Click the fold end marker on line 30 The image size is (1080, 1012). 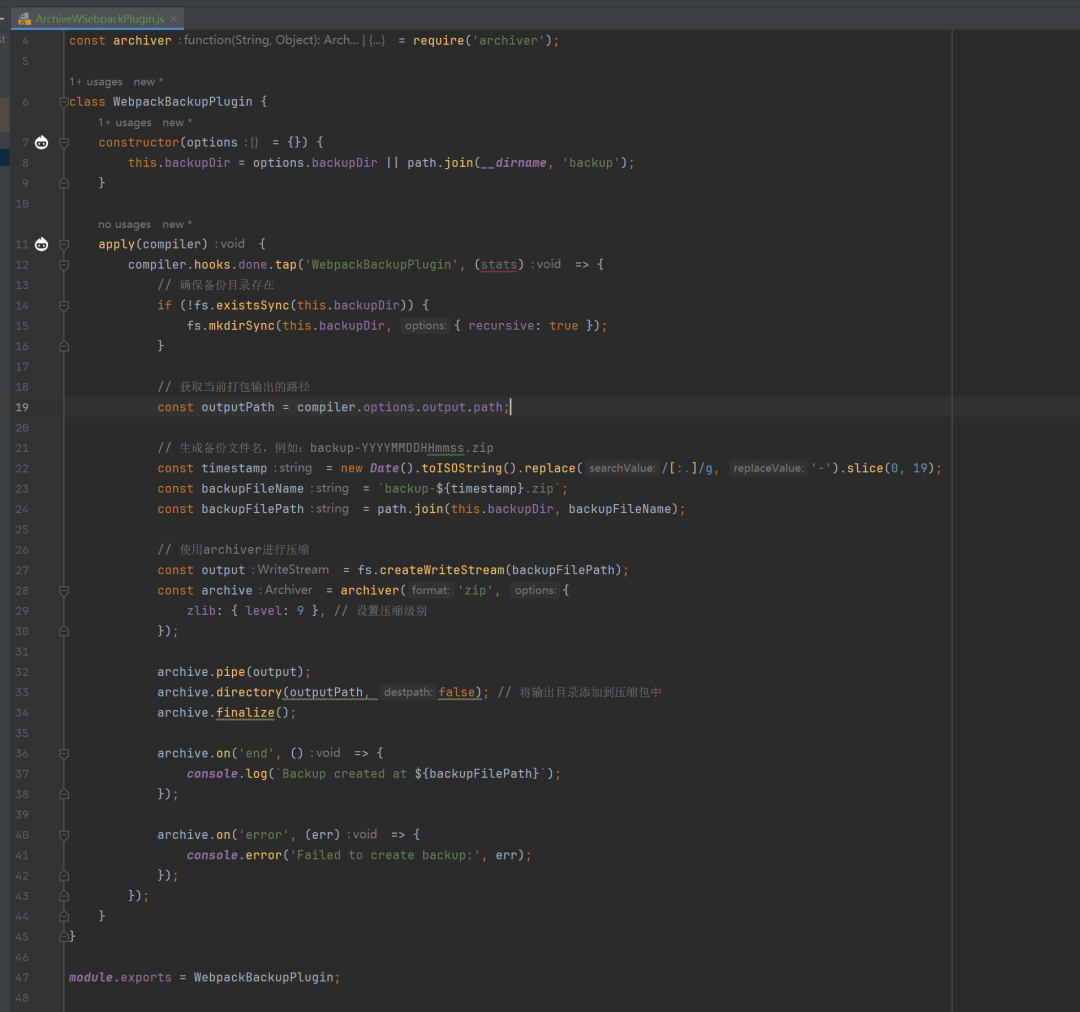pyautogui.click(x=64, y=631)
